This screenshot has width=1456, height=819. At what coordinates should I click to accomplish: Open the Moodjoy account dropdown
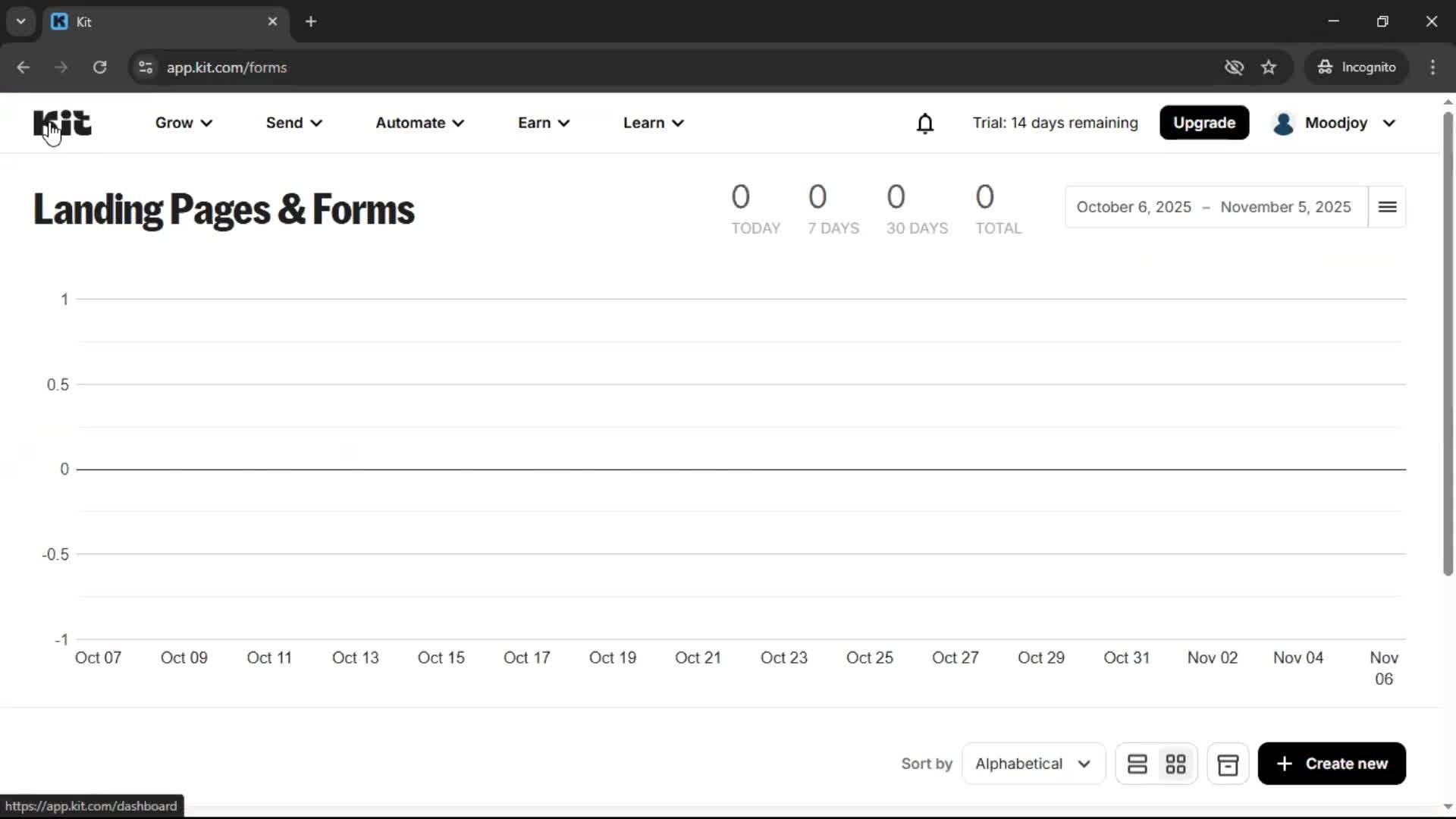pos(1335,123)
